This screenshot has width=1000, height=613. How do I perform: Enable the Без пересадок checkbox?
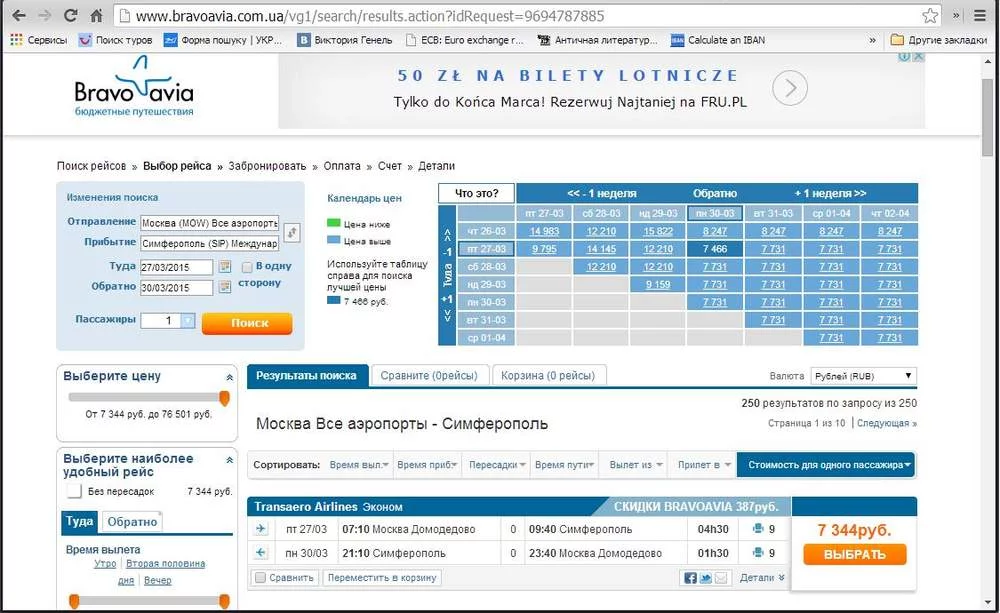tap(74, 491)
